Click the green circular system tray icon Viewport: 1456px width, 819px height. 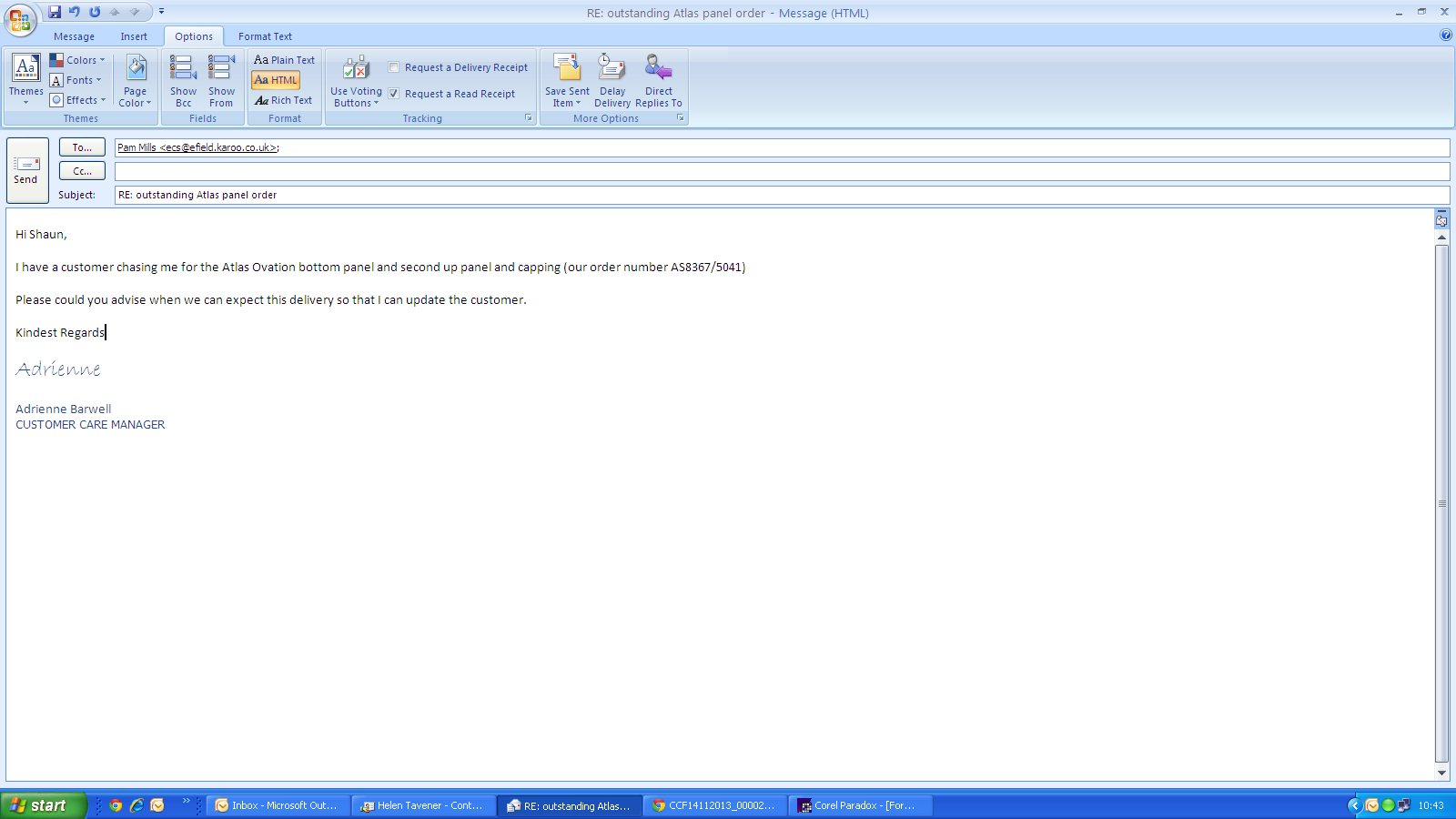pyautogui.click(x=1388, y=805)
